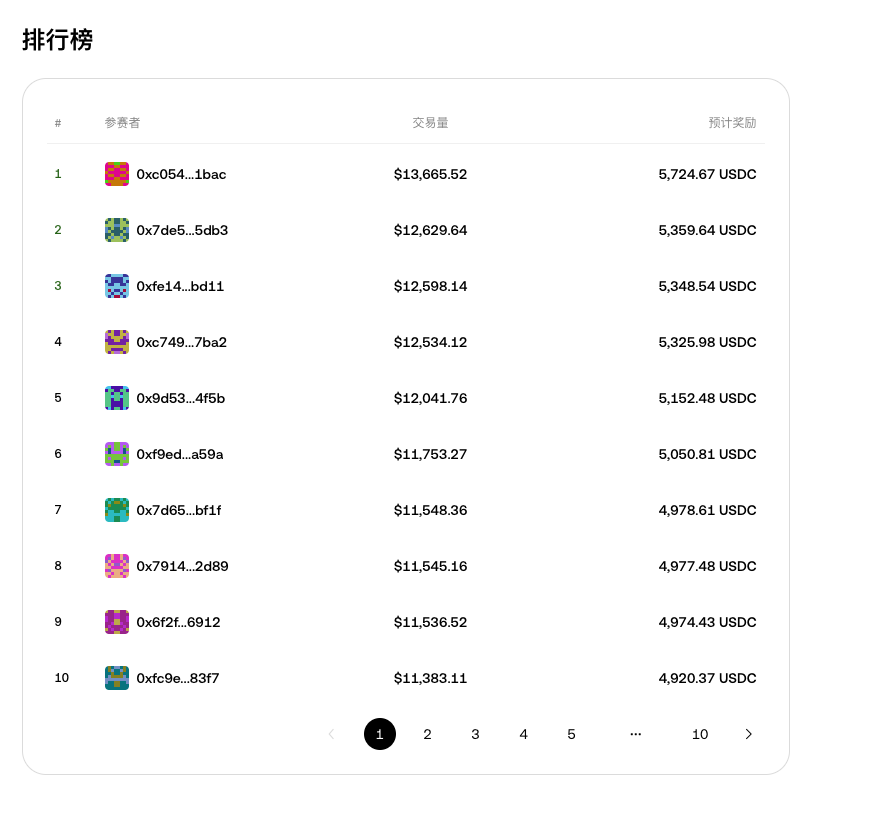Click volume value $11,545.16
Image resolution: width=889 pixels, height=827 pixels.
coord(430,566)
